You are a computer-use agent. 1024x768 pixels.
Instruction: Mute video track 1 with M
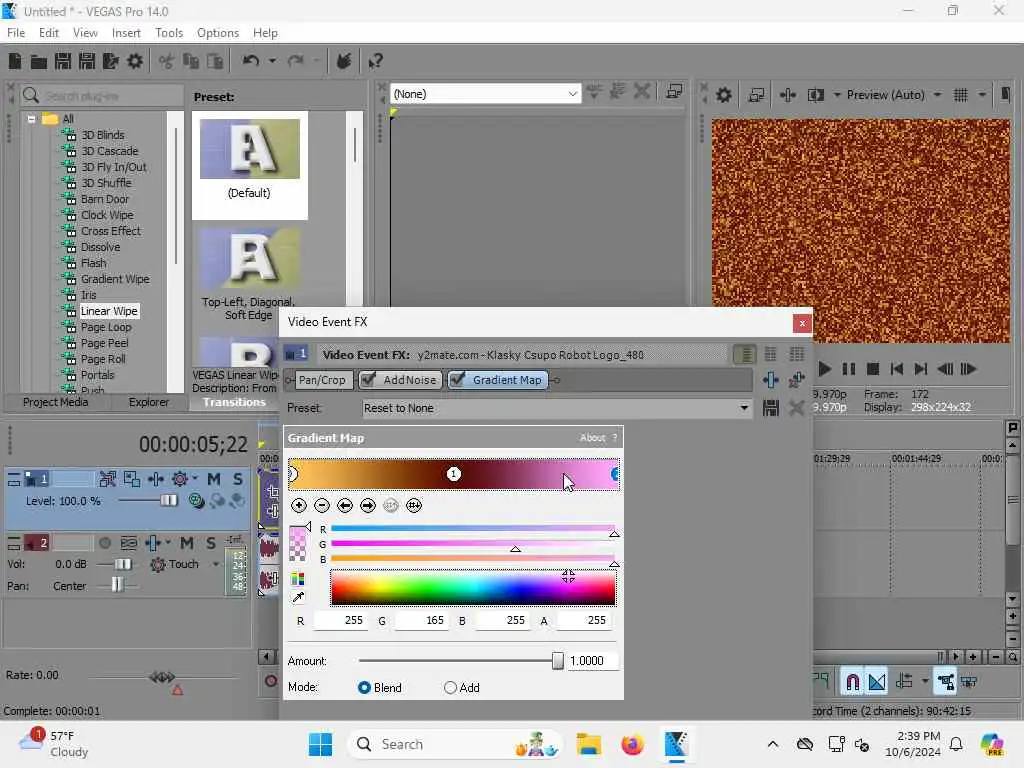214,479
